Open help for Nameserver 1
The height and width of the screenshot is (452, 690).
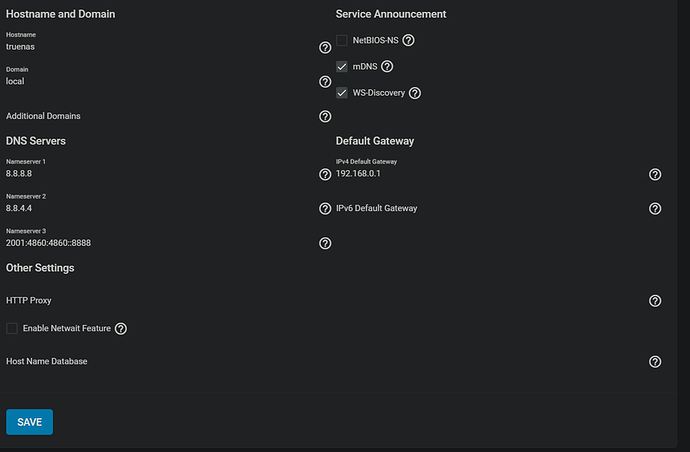pos(325,174)
